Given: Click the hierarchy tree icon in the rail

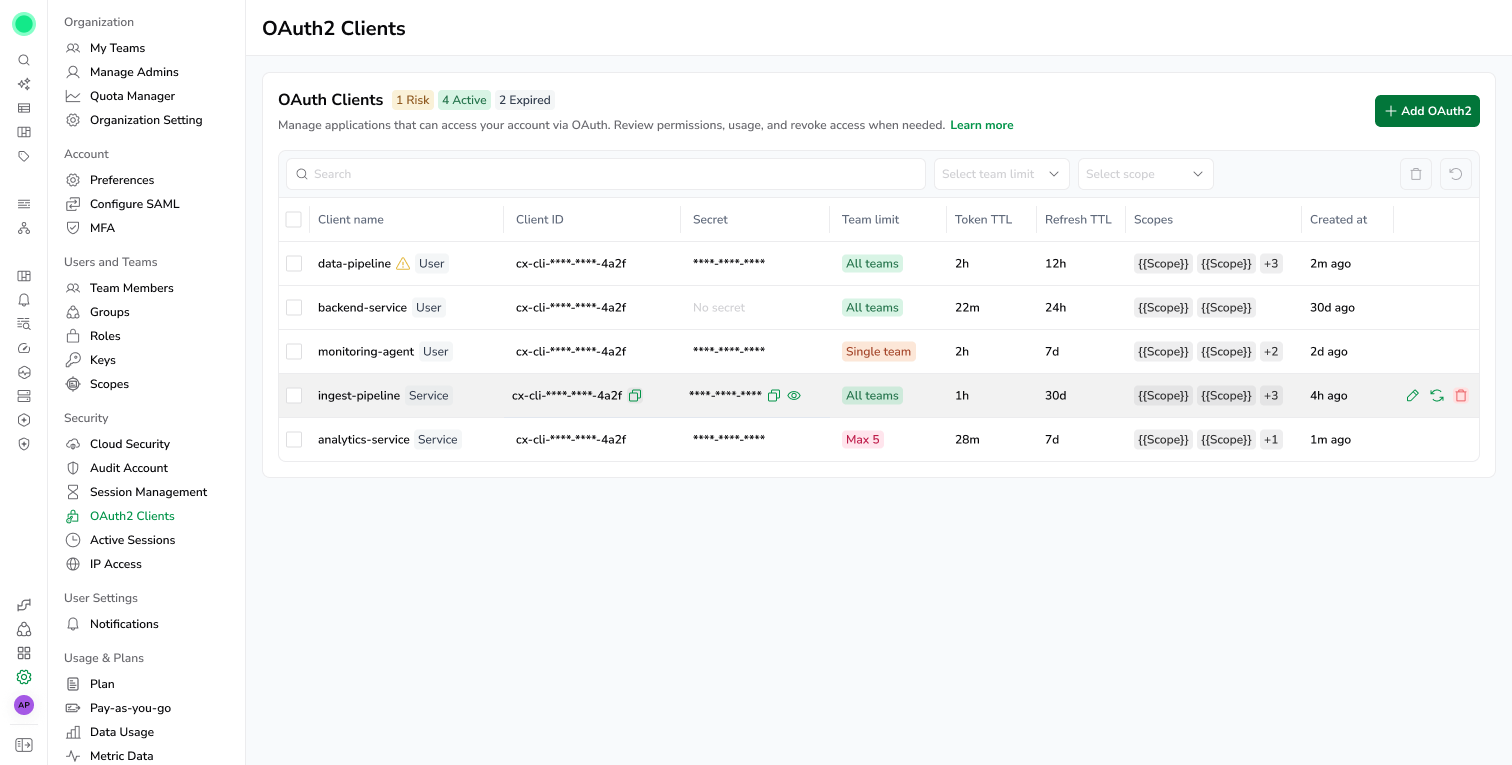Looking at the screenshot, I should 24,228.
